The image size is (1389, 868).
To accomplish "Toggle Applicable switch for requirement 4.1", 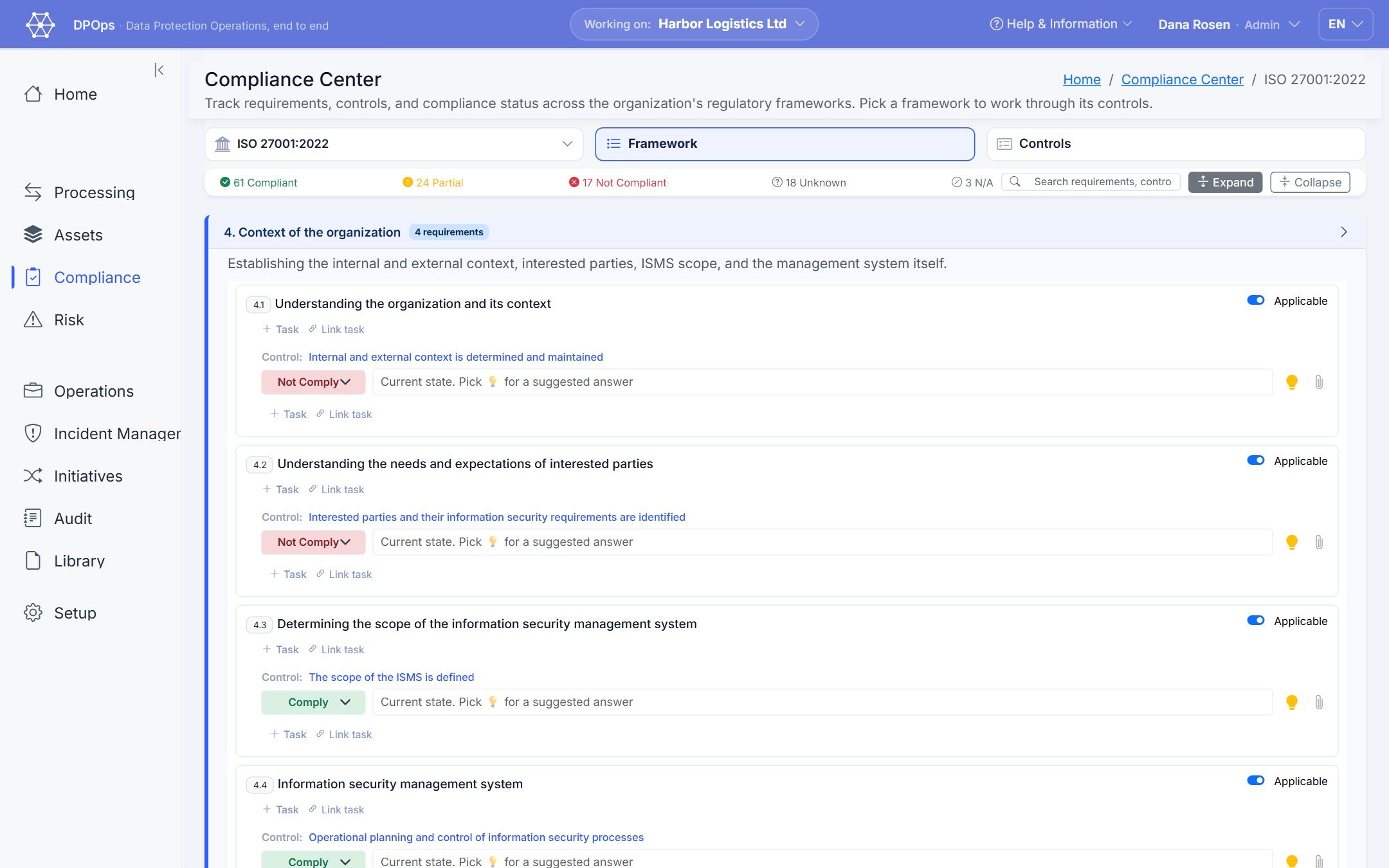I will coord(1255,300).
